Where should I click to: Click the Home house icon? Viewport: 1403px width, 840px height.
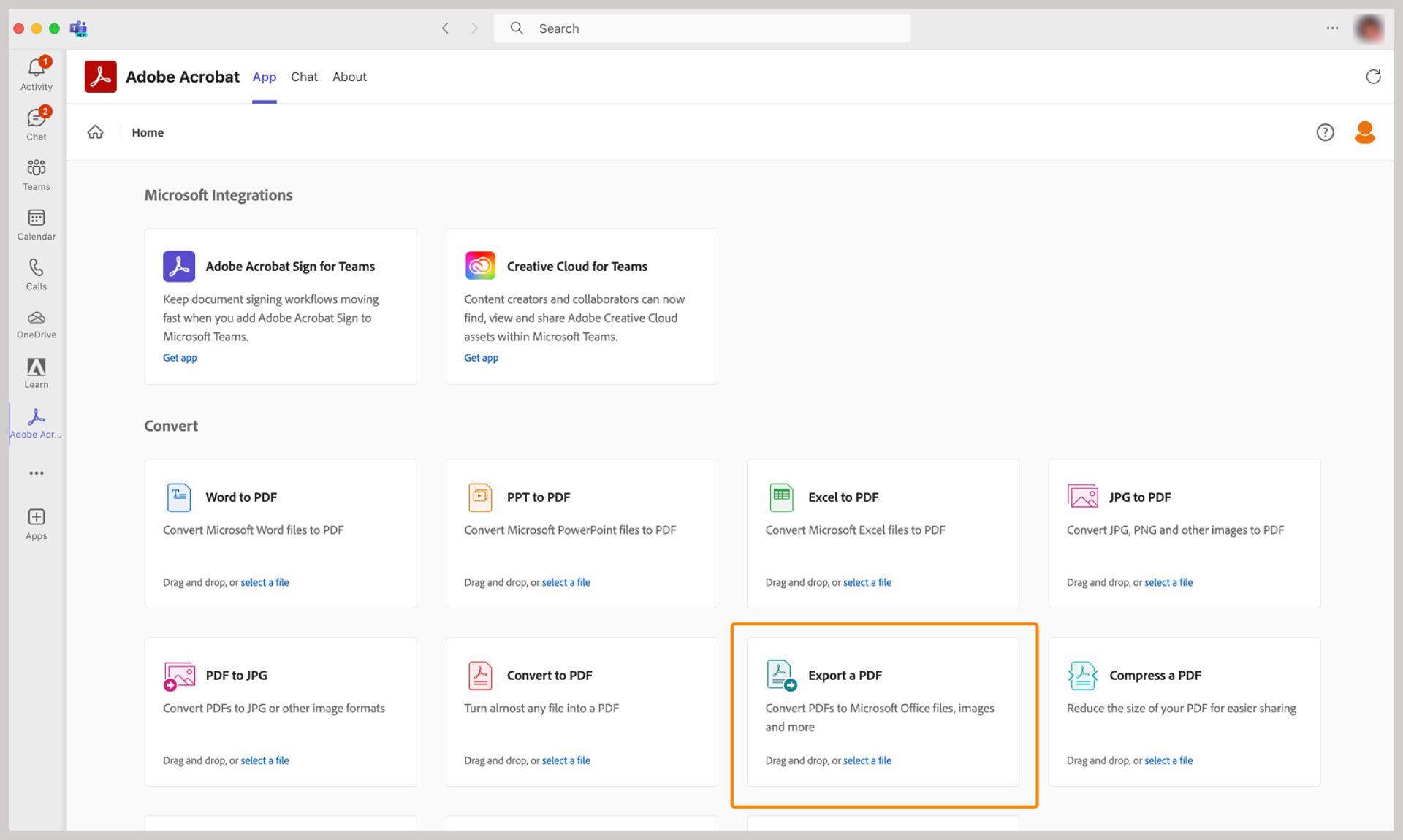(96, 132)
